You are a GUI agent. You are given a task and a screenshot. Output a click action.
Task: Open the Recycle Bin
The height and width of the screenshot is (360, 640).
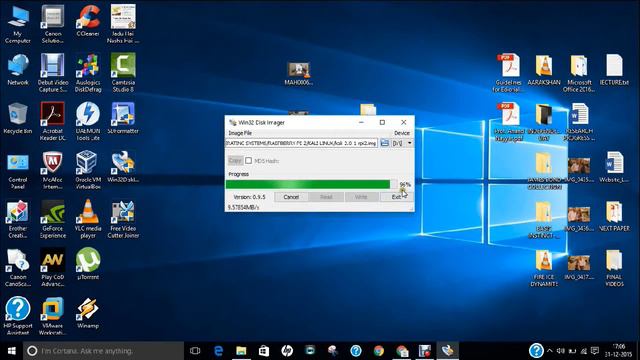click(x=18, y=118)
